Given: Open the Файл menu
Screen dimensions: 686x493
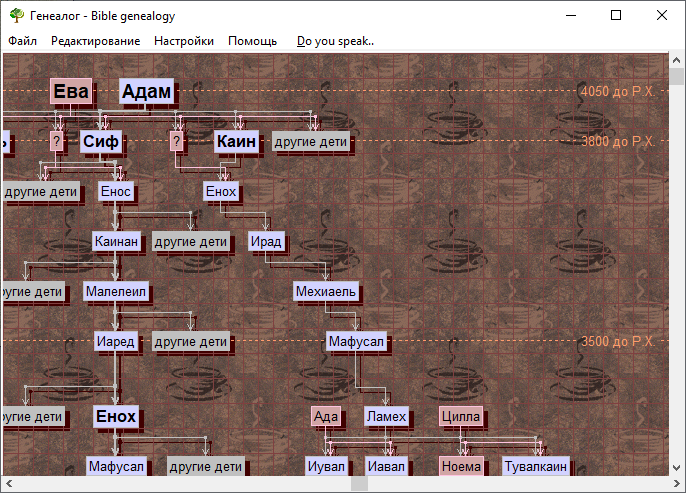Looking at the screenshot, I should tap(22, 41).
